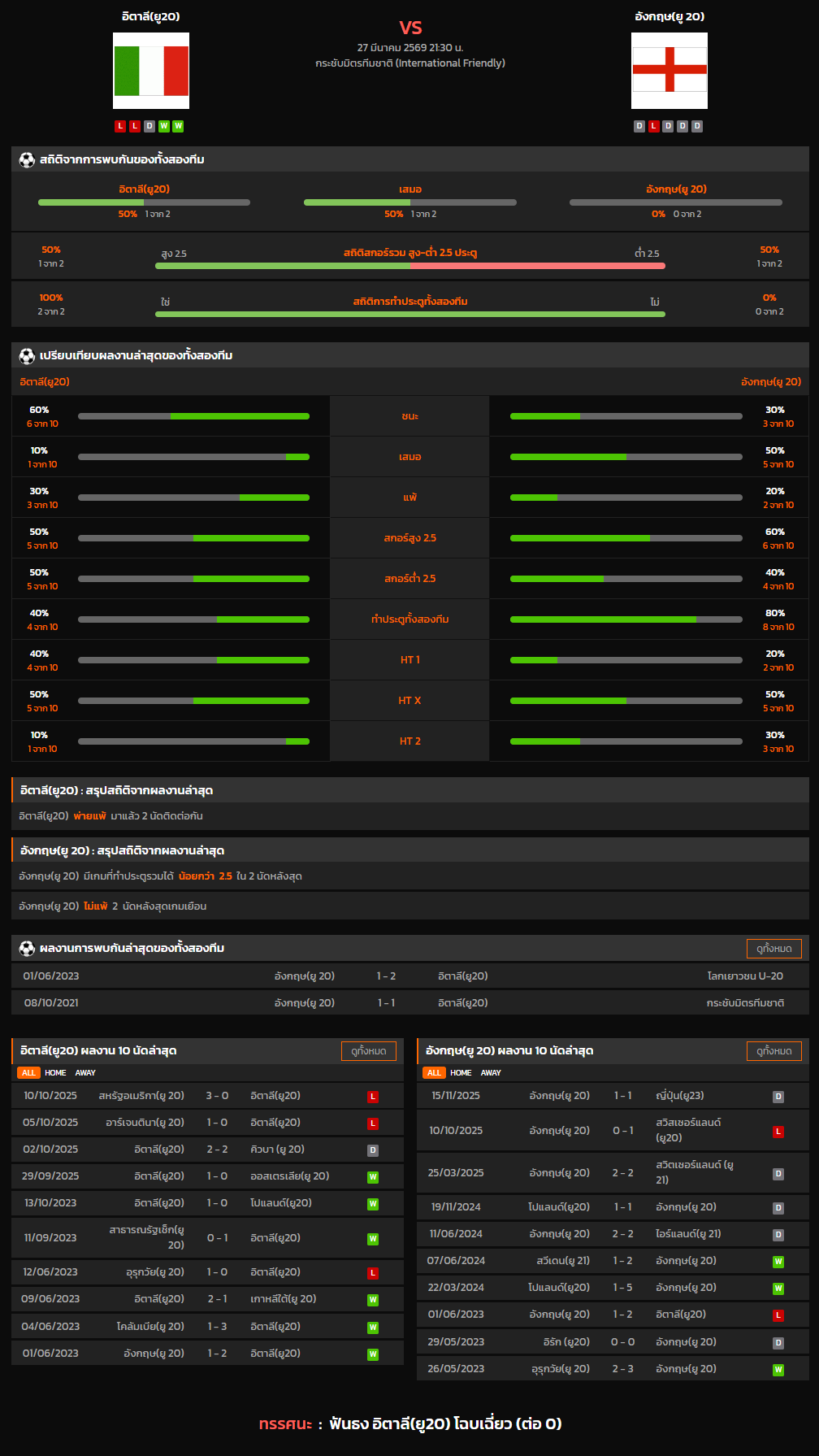Select the ALL tab in Italy last 10 matches

click(x=28, y=1073)
